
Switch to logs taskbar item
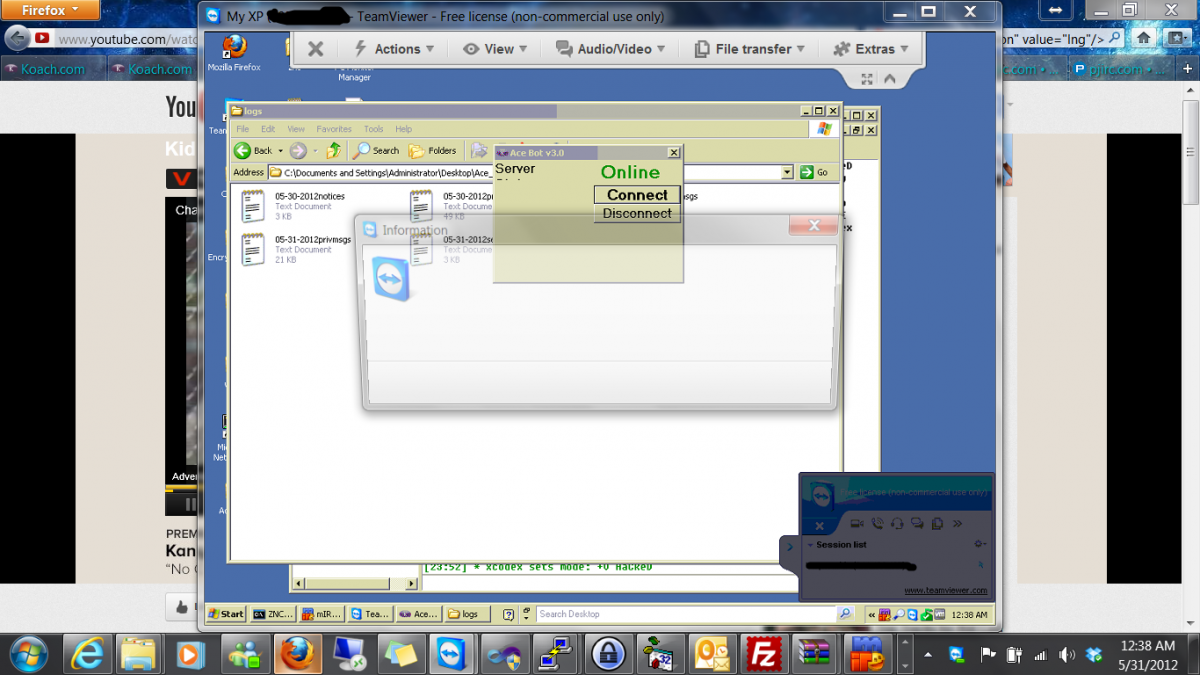pos(467,614)
